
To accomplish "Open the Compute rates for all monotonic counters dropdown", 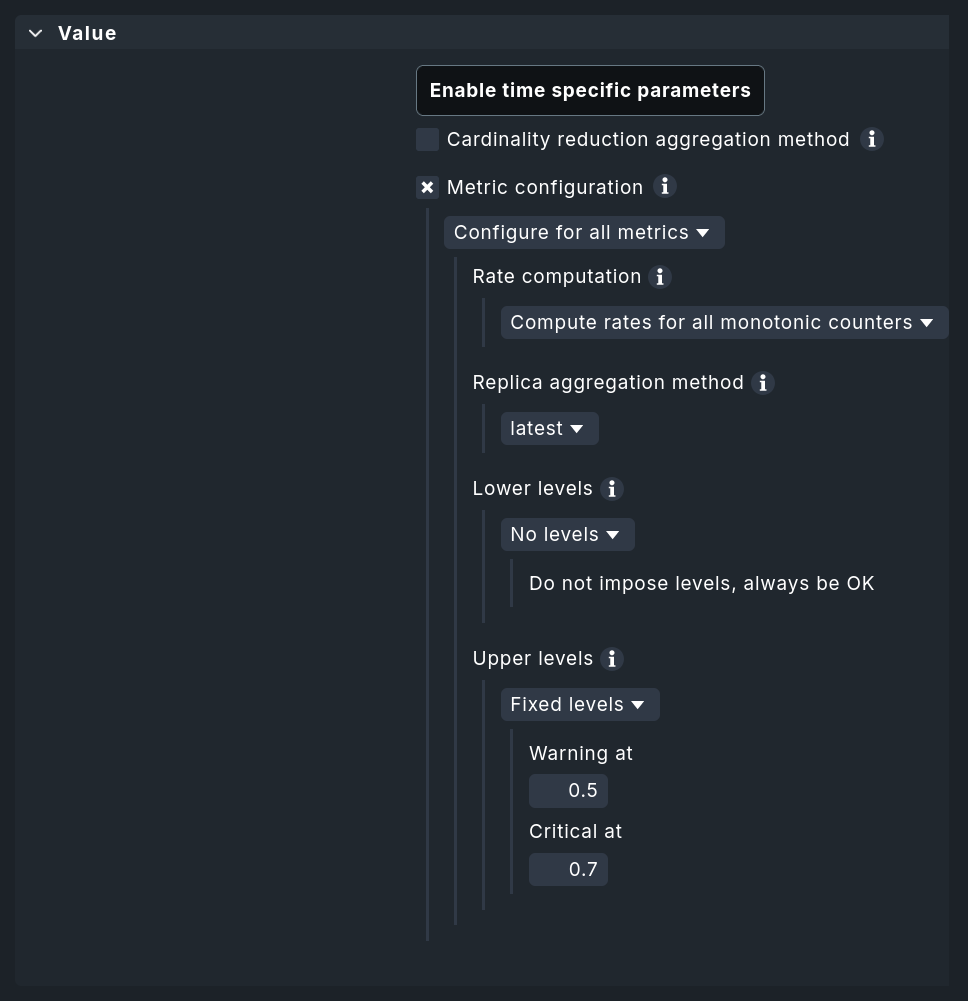I will [x=723, y=322].
